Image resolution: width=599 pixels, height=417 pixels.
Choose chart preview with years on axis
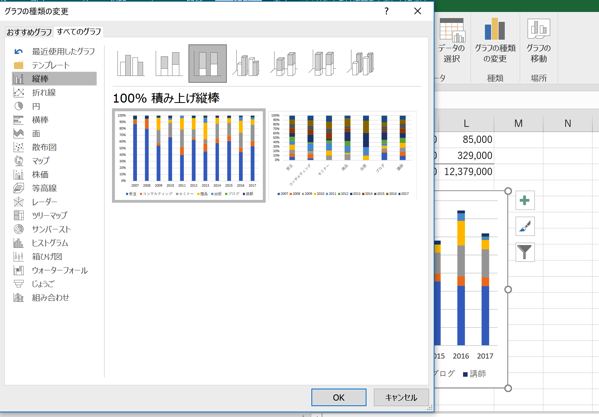189,155
